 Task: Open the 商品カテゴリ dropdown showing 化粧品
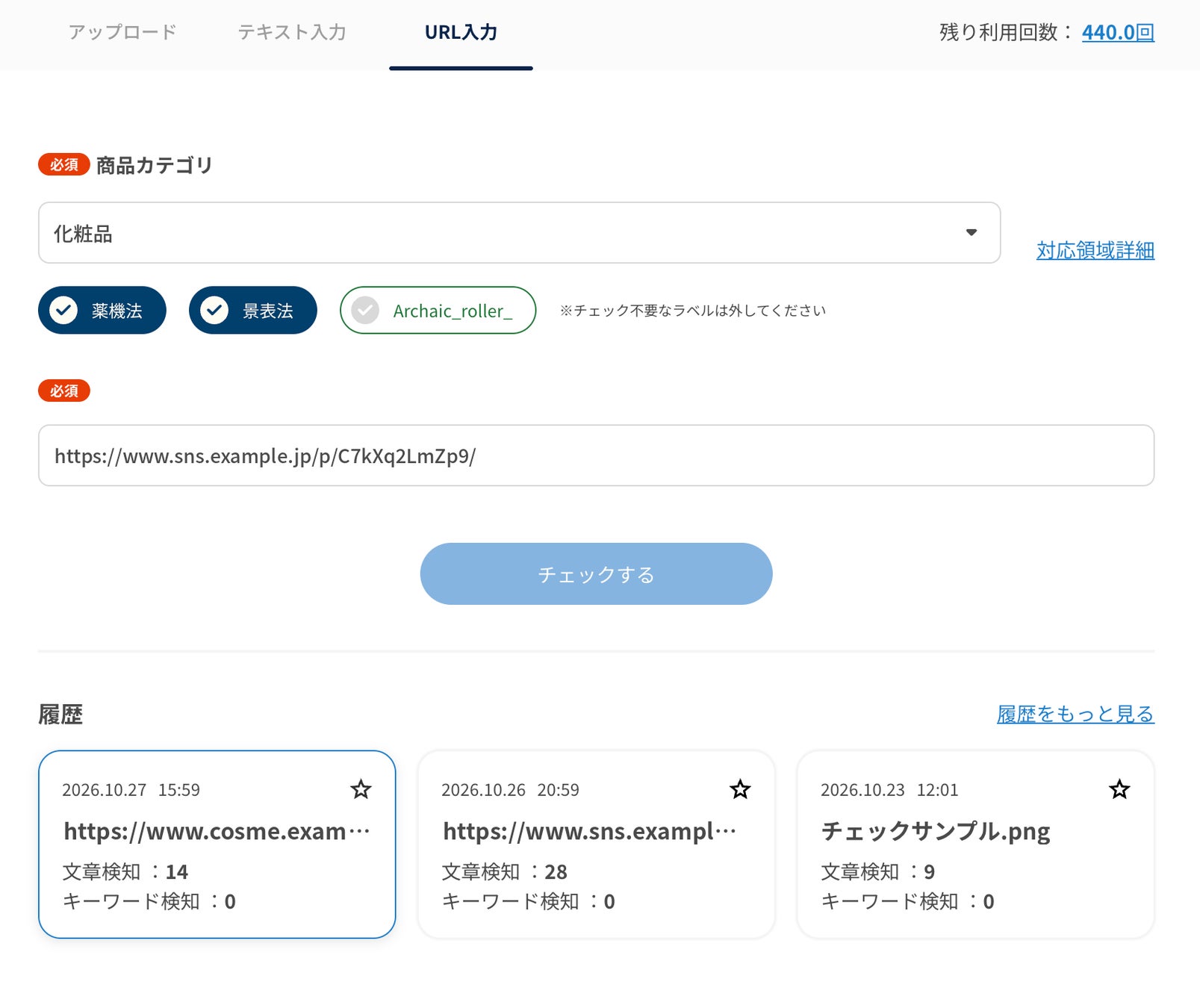click(x=519, y=232)
